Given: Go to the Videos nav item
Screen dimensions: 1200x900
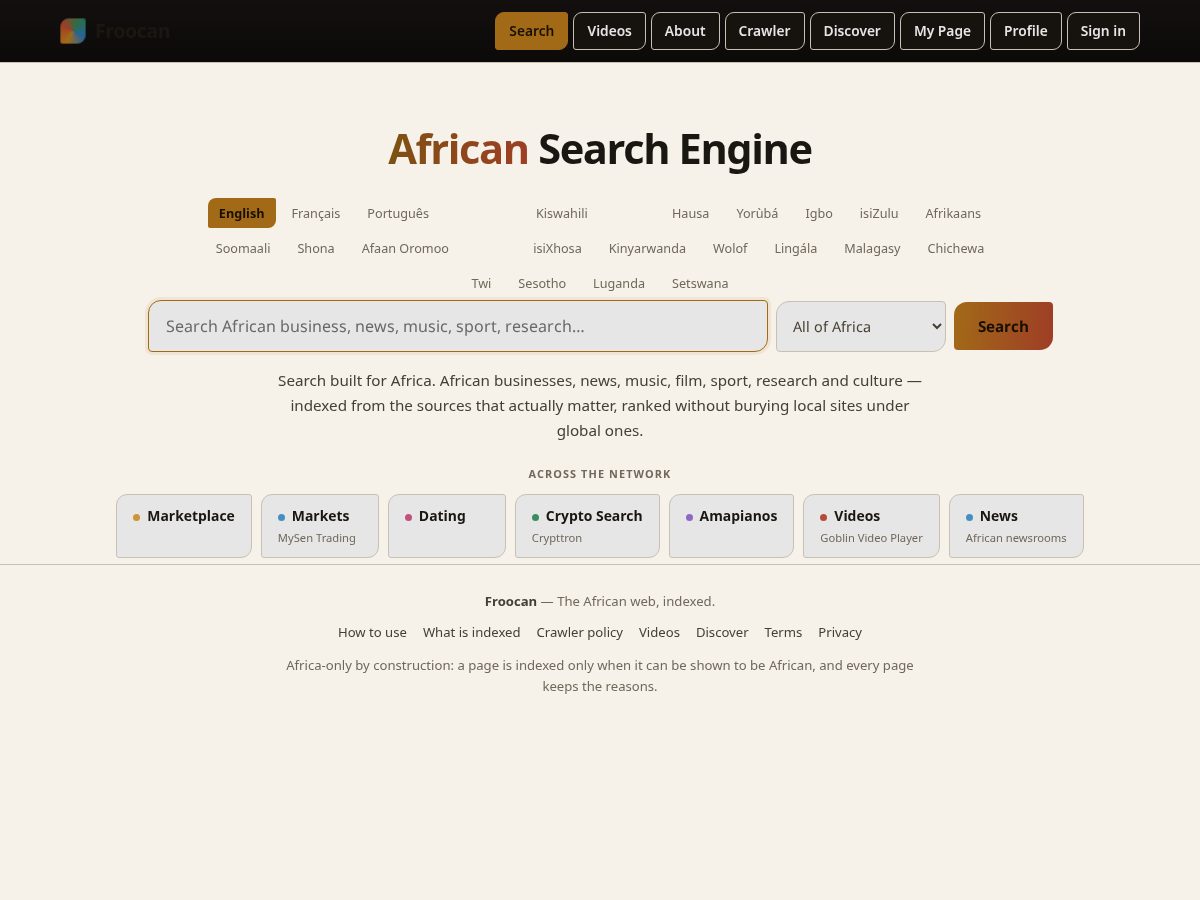Looking at the screenshot, I should [x=609, y=31].
